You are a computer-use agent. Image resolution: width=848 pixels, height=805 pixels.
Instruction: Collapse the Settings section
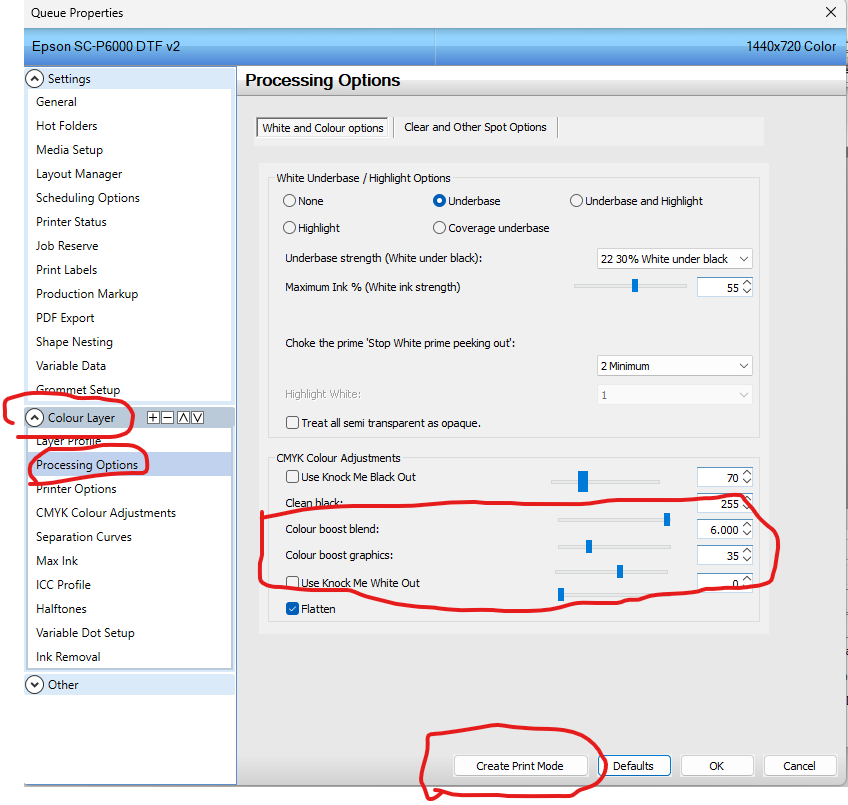(x=35, y=78)
